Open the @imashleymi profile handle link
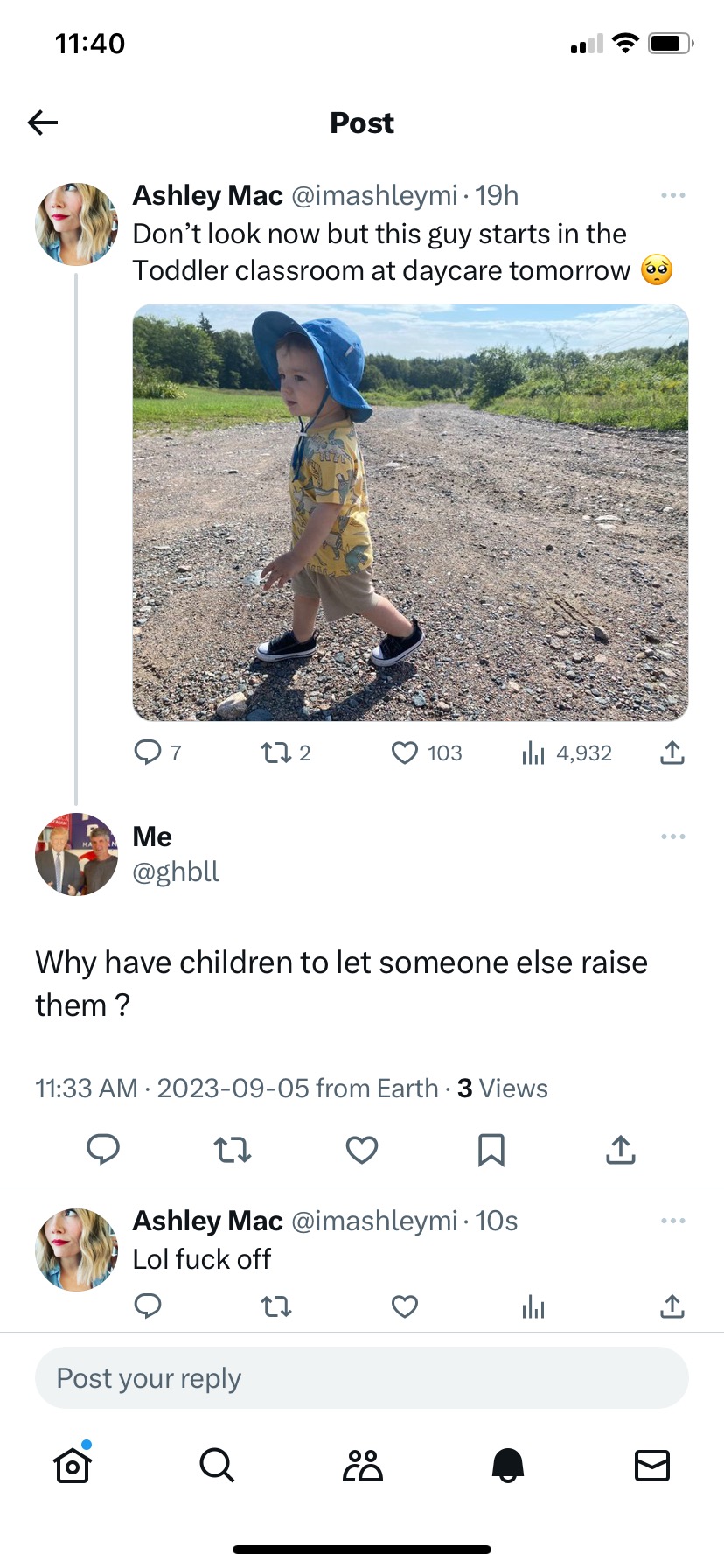The width and height of the screenshot is (724, 1568). tap(373, 195)
